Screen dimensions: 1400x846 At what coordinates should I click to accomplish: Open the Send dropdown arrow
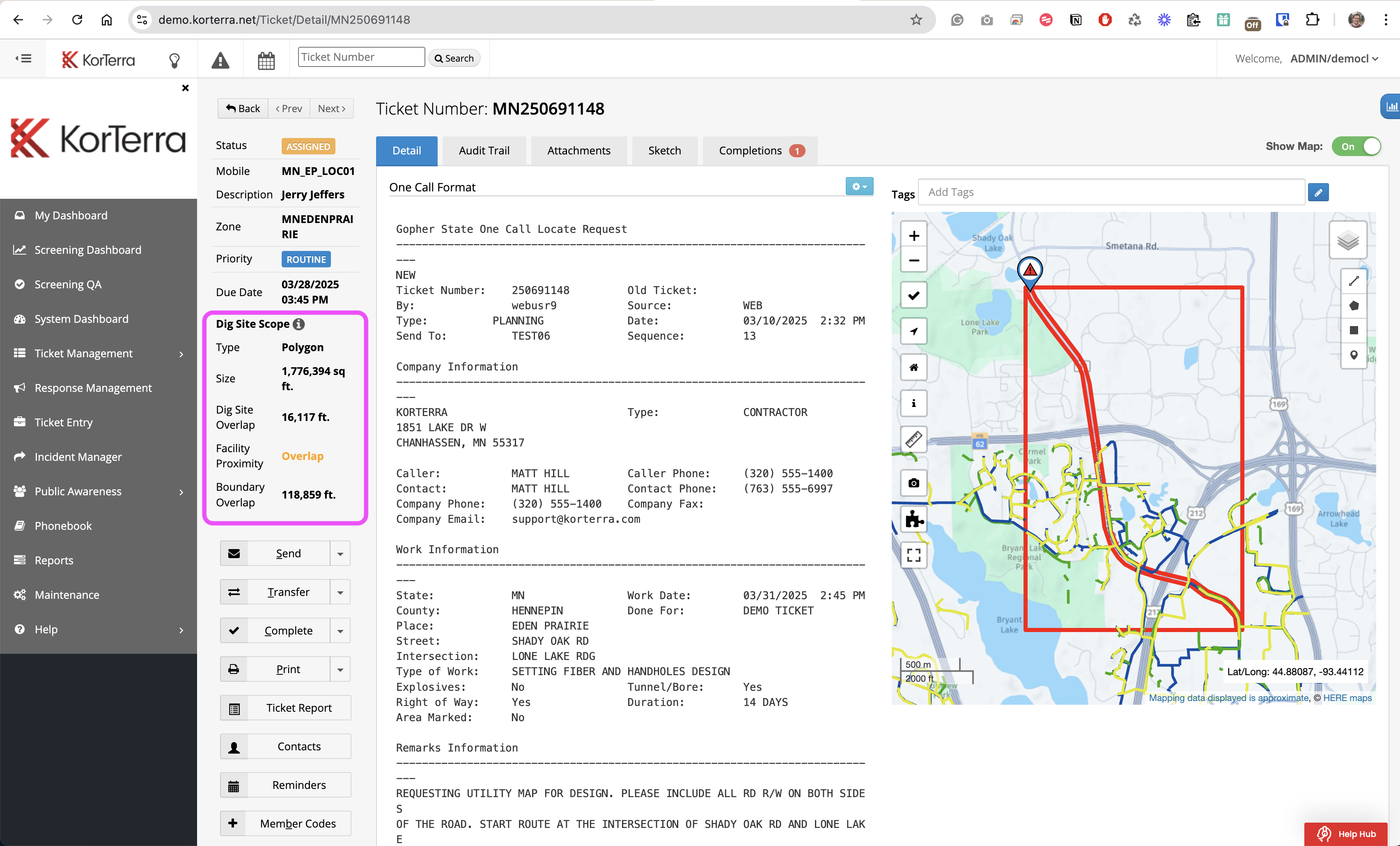pyautogui.click(x=340, y=554)
